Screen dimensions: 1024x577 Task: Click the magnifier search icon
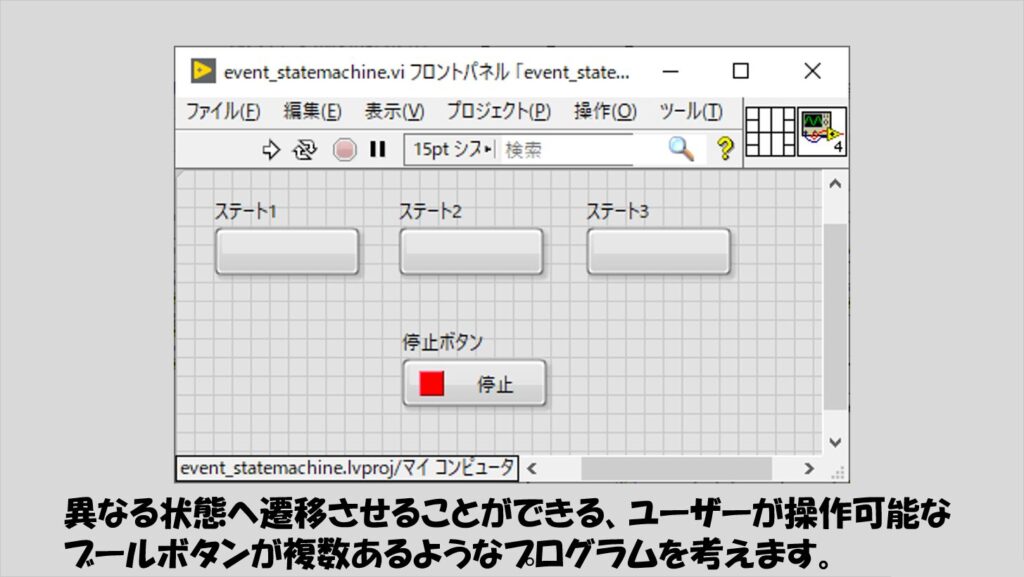[680, 150]
